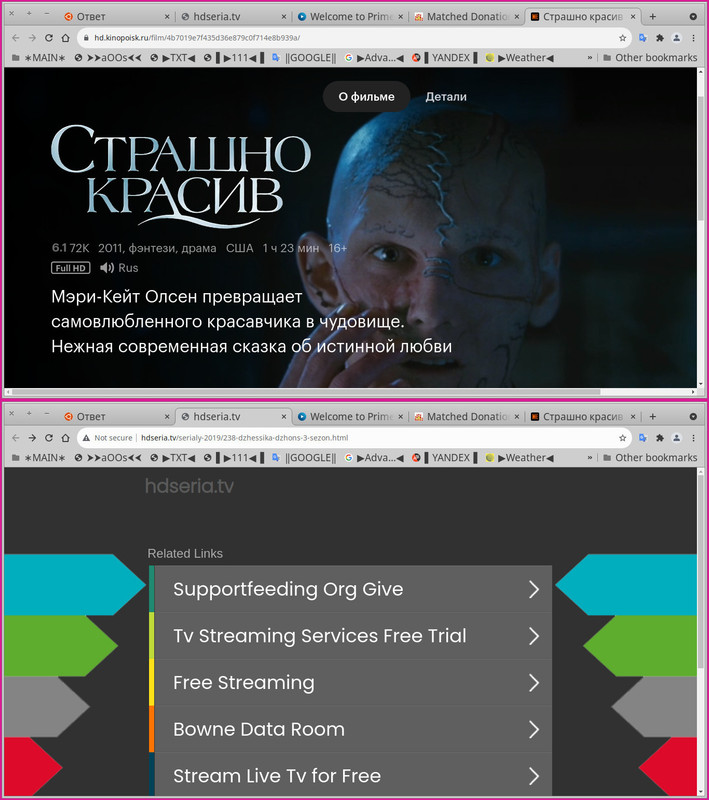Reload the page in top kinopoisk window
The height and width of the screenshot is (800, 709).
click(x=49, y=38)
